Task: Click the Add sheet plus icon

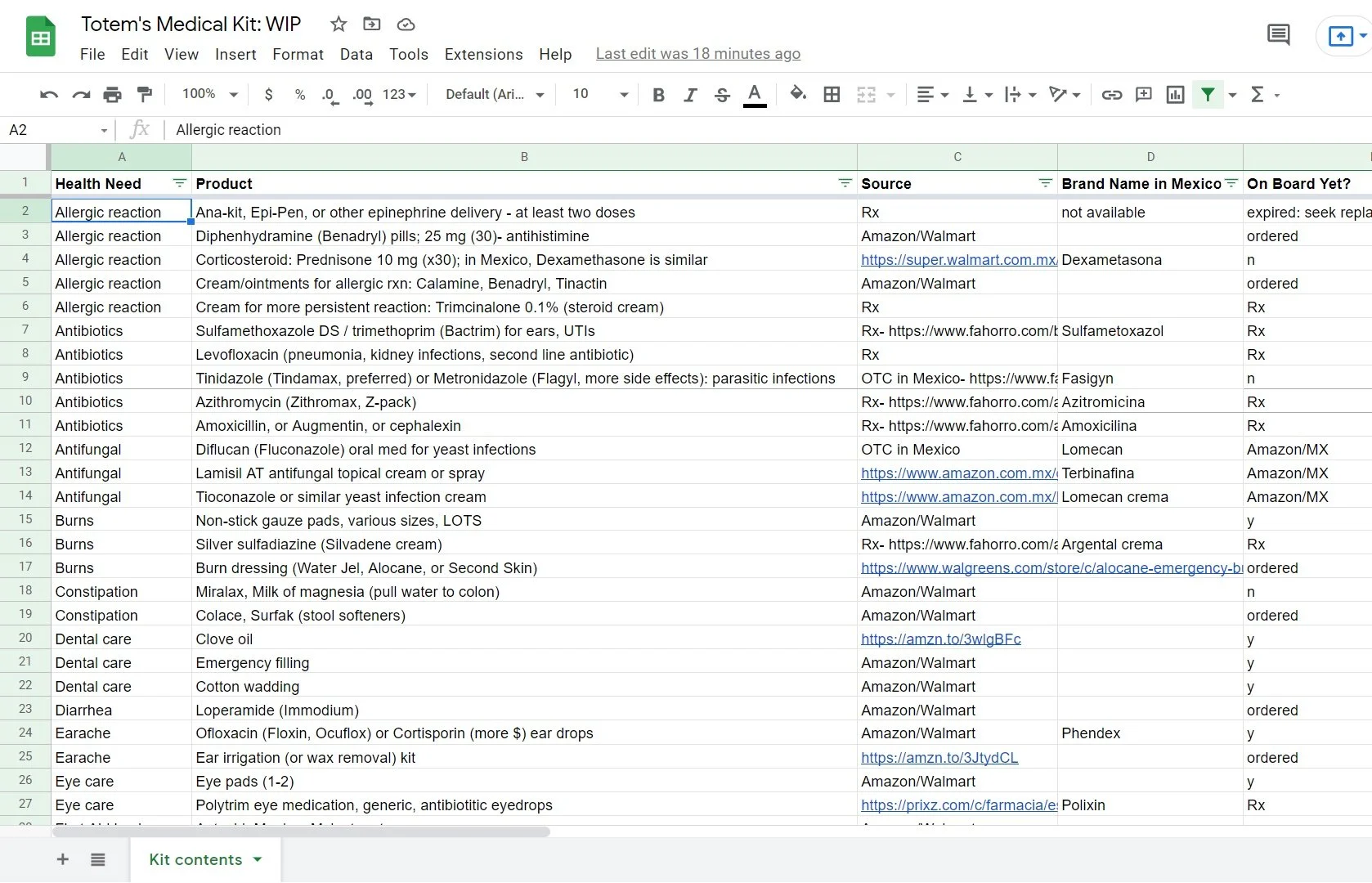Action: 62,859
